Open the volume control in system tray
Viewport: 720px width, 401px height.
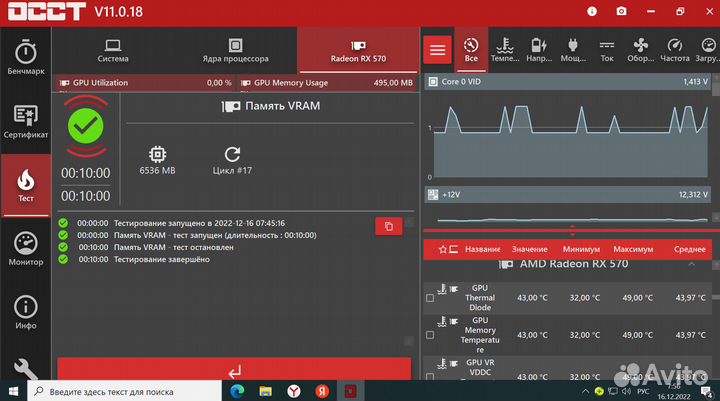pos(626,391)
